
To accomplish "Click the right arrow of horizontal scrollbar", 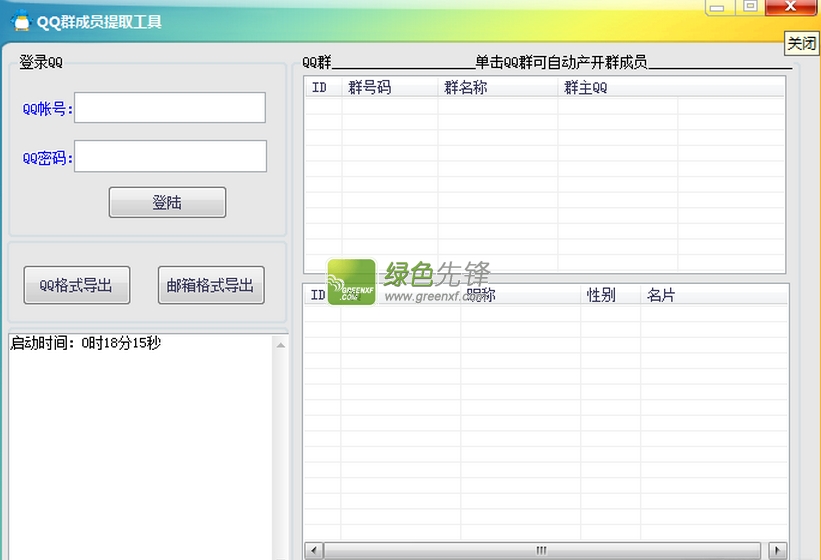I will pos(777,551).
